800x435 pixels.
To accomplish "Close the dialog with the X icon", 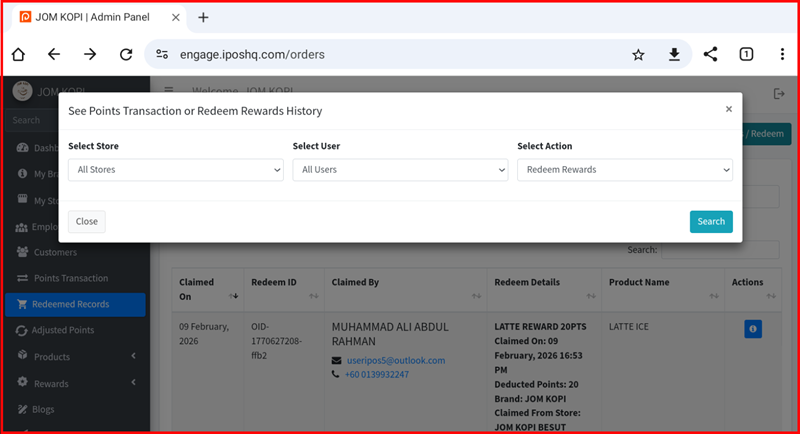I will [728, 109].
